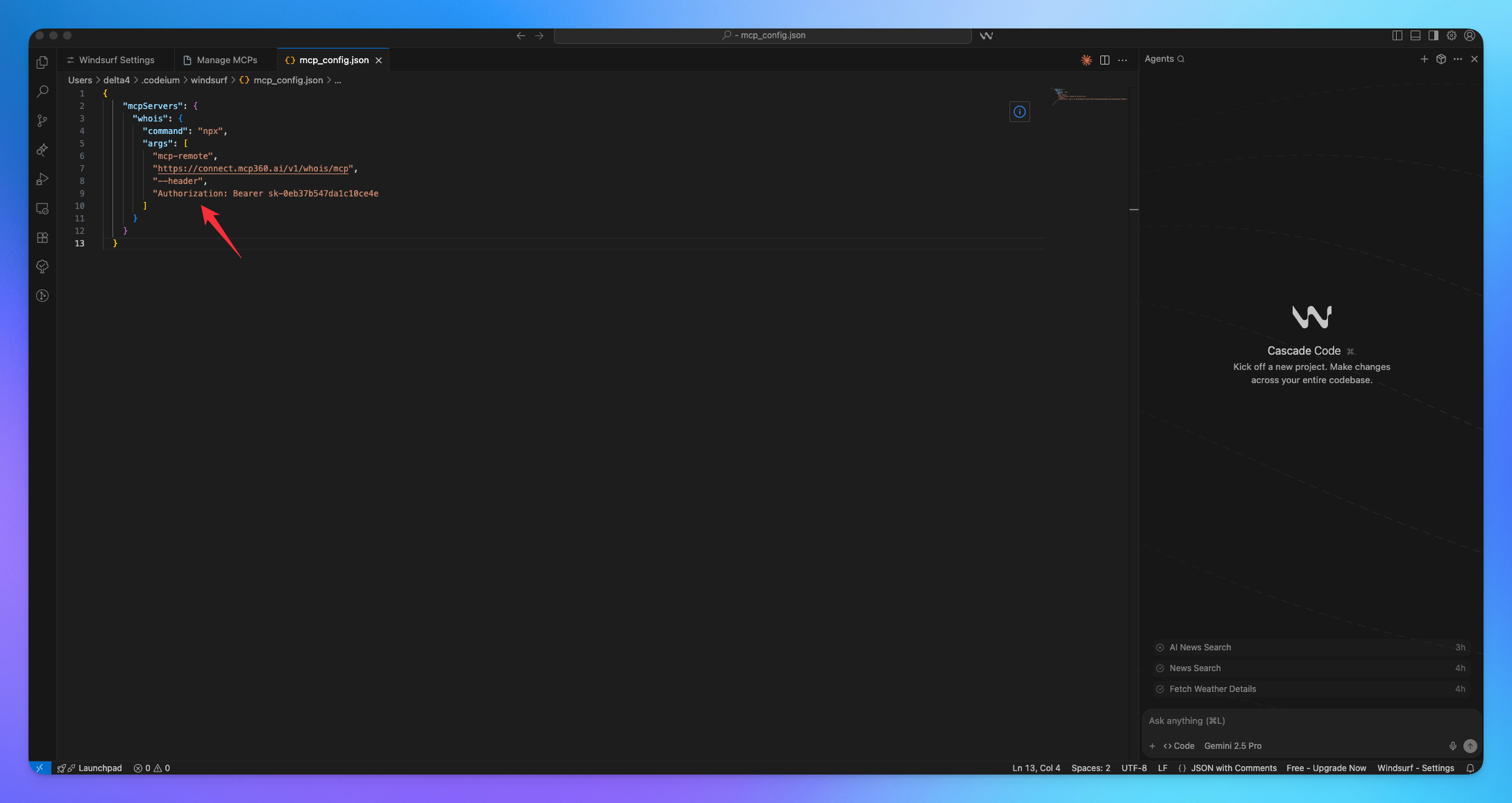Expand the breadcrumb ellipsis after mcp_config.json

pos(338,80)
